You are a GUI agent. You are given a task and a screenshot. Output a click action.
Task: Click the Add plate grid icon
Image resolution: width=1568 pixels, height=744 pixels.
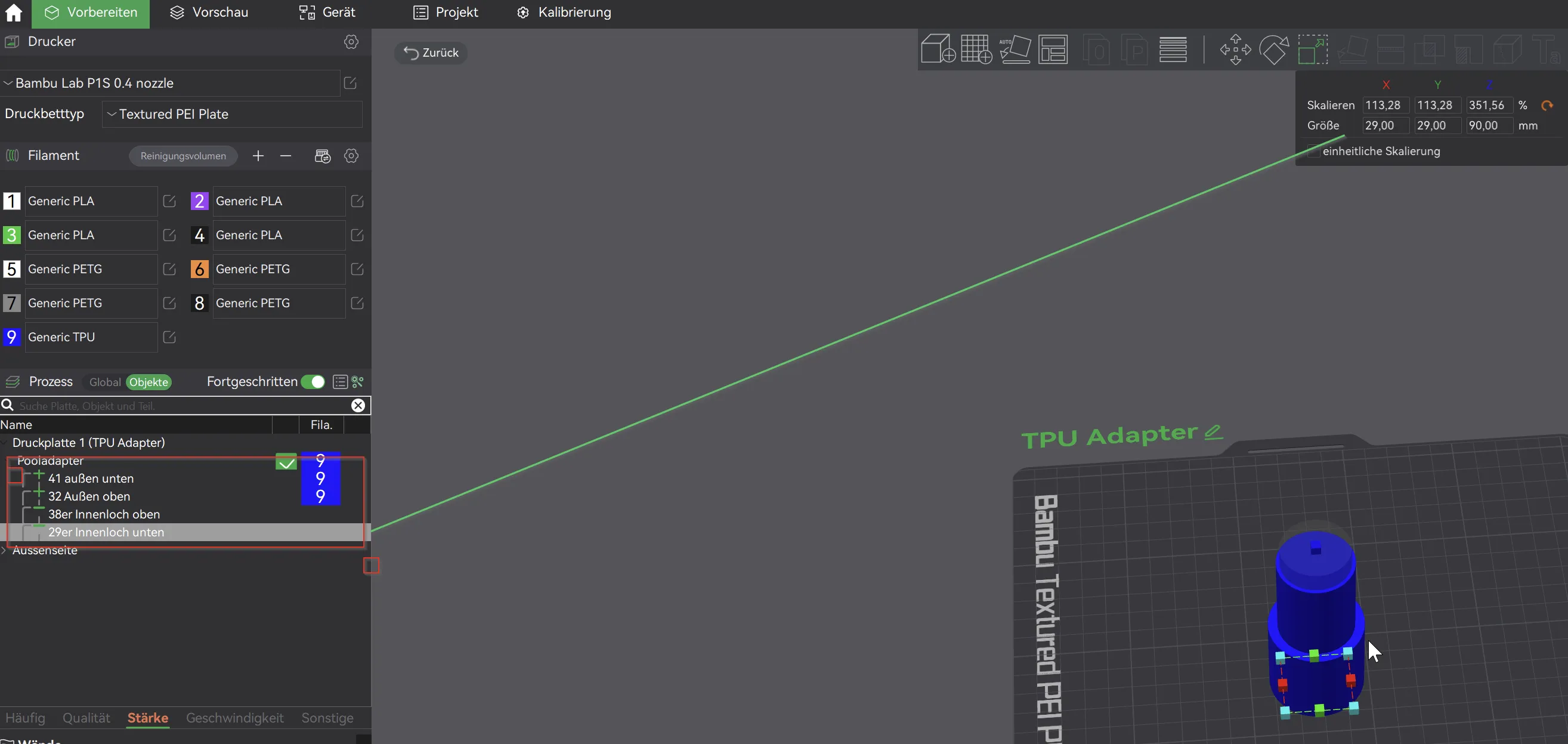976,49
